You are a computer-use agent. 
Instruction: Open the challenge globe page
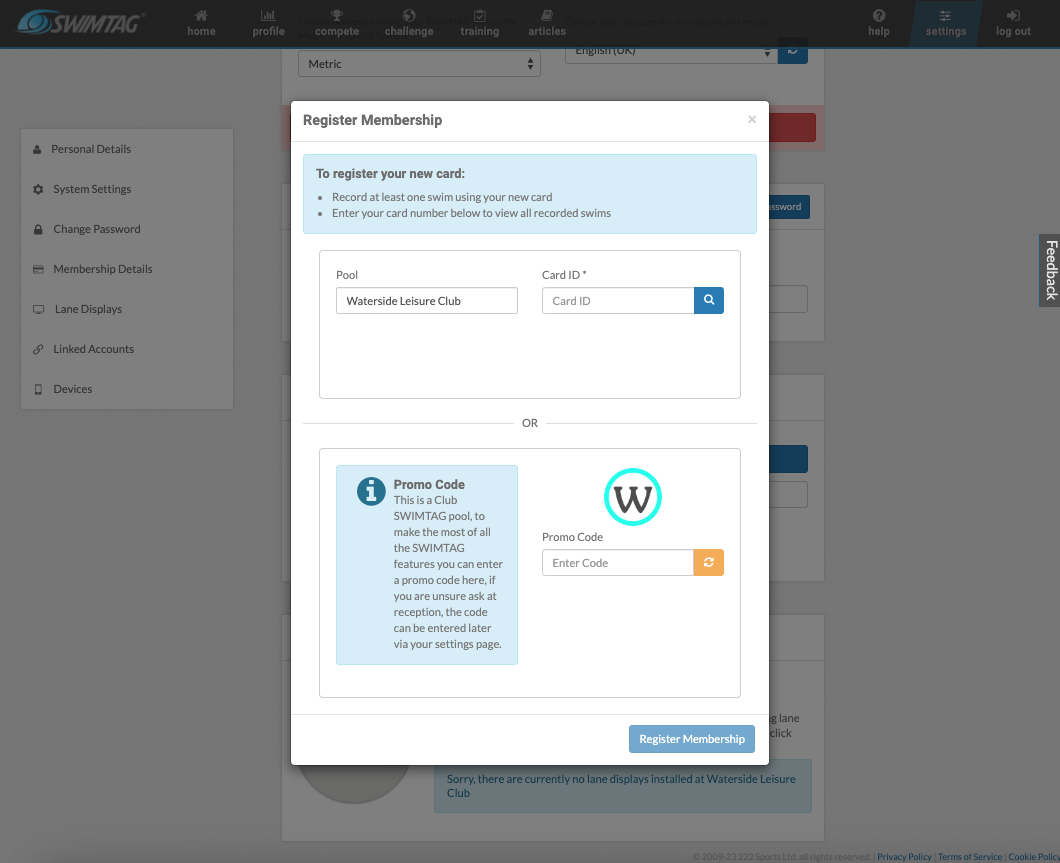[x=409, y=23]
